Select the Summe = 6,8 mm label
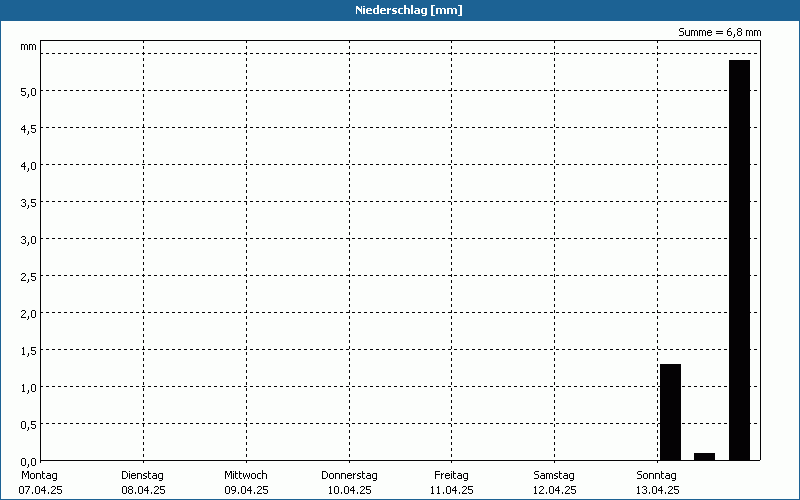The image size is (800, 500). tap(719, 32)
